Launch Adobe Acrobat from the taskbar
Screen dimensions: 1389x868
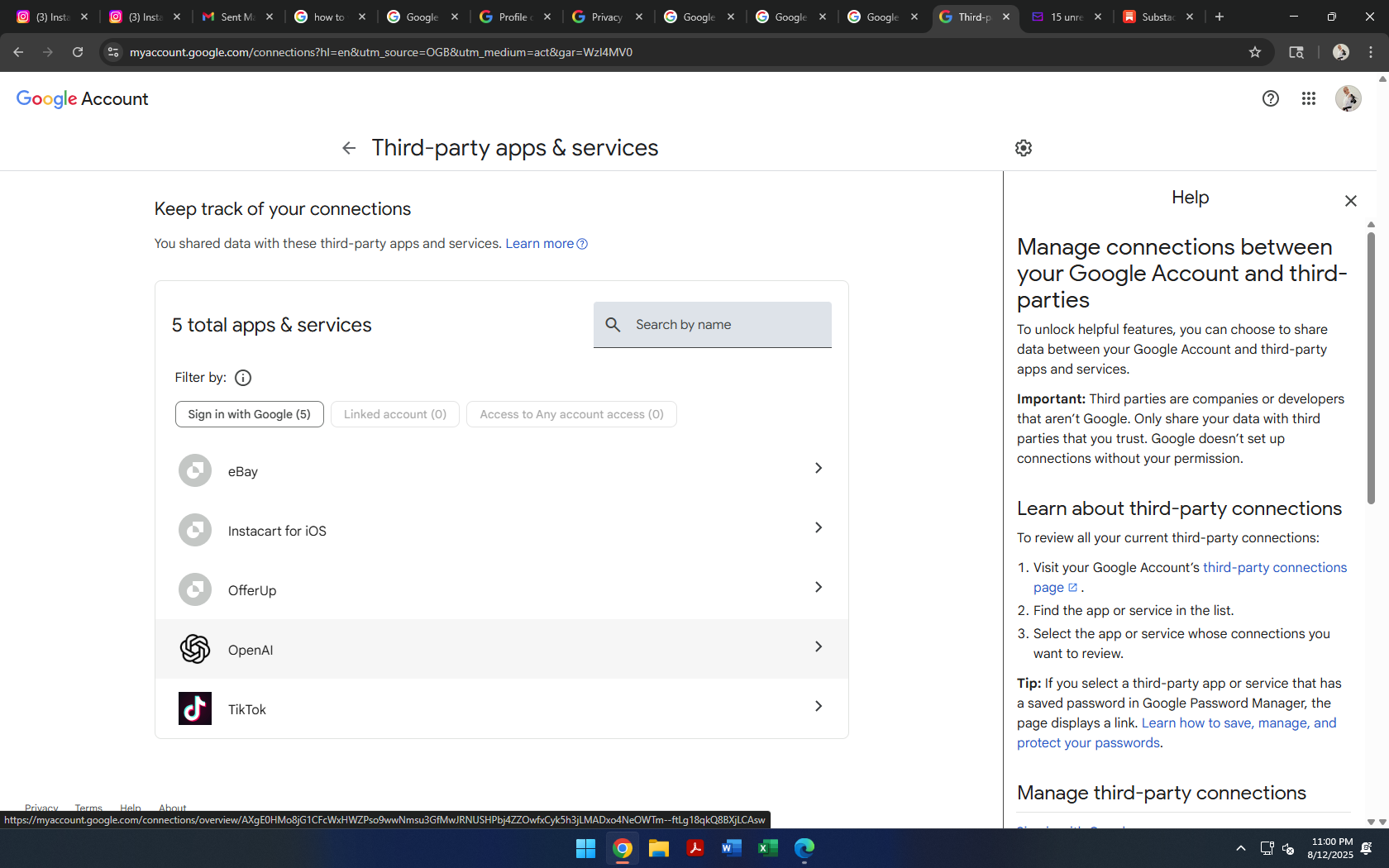(695, 848)
